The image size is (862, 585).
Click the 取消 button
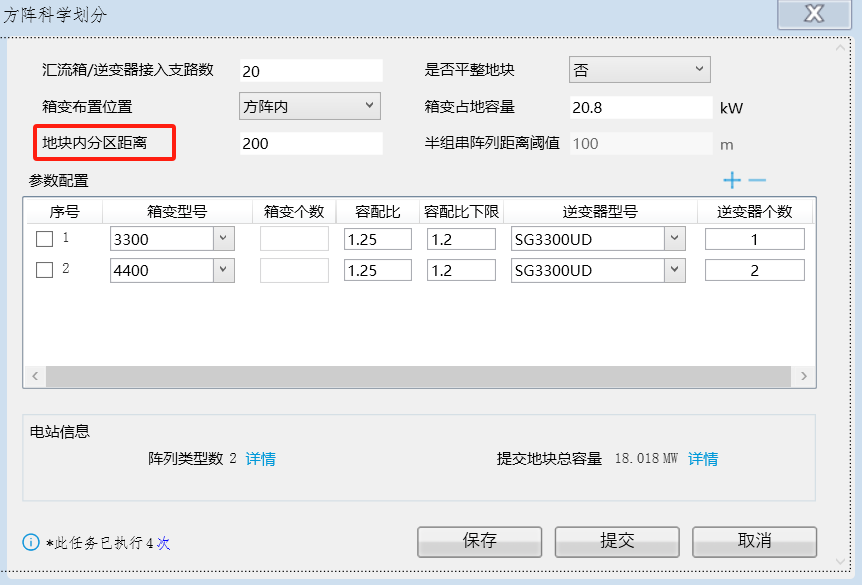tap(754, 541)
